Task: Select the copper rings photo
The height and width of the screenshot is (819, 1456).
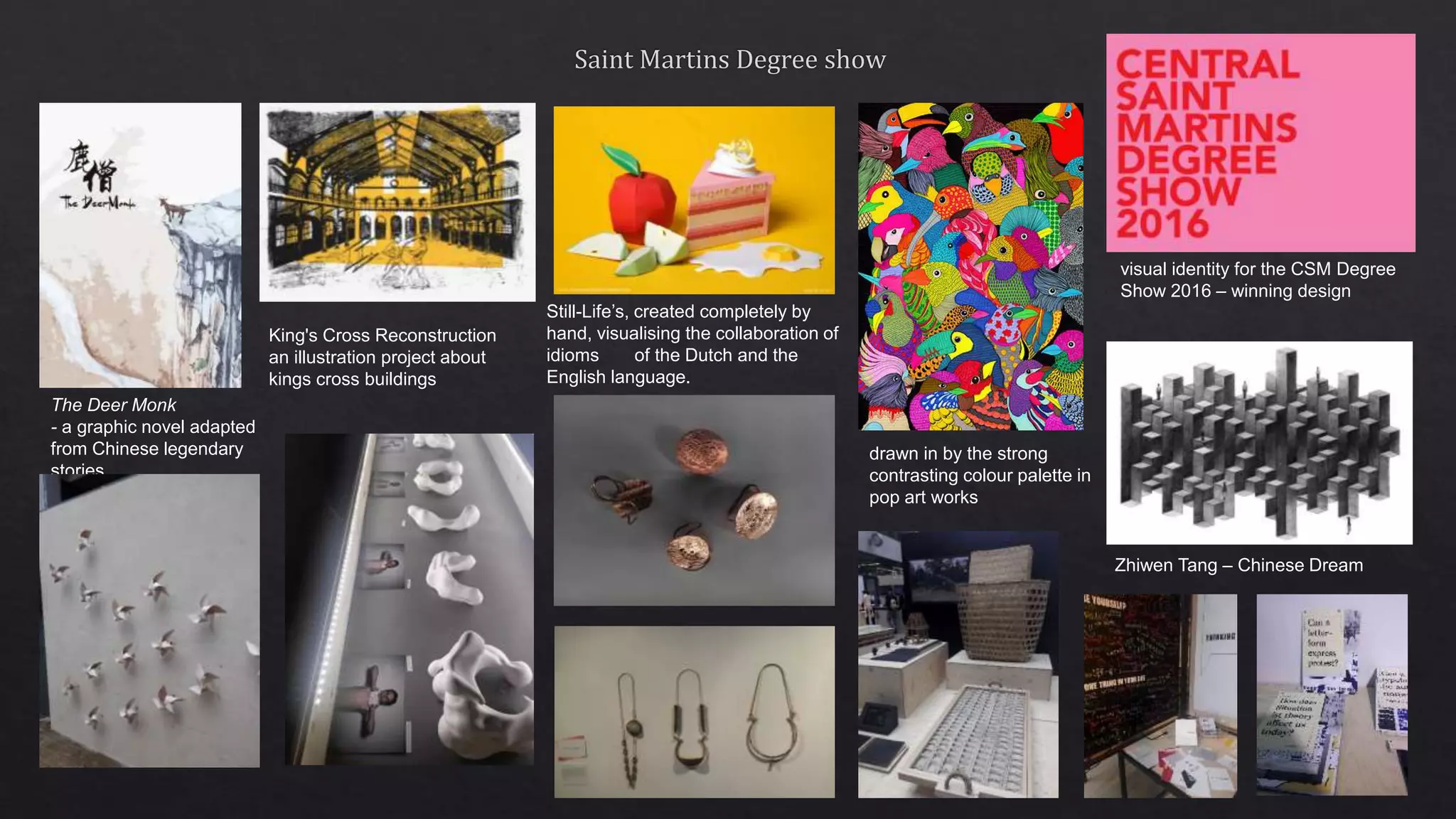Action: 694,500
